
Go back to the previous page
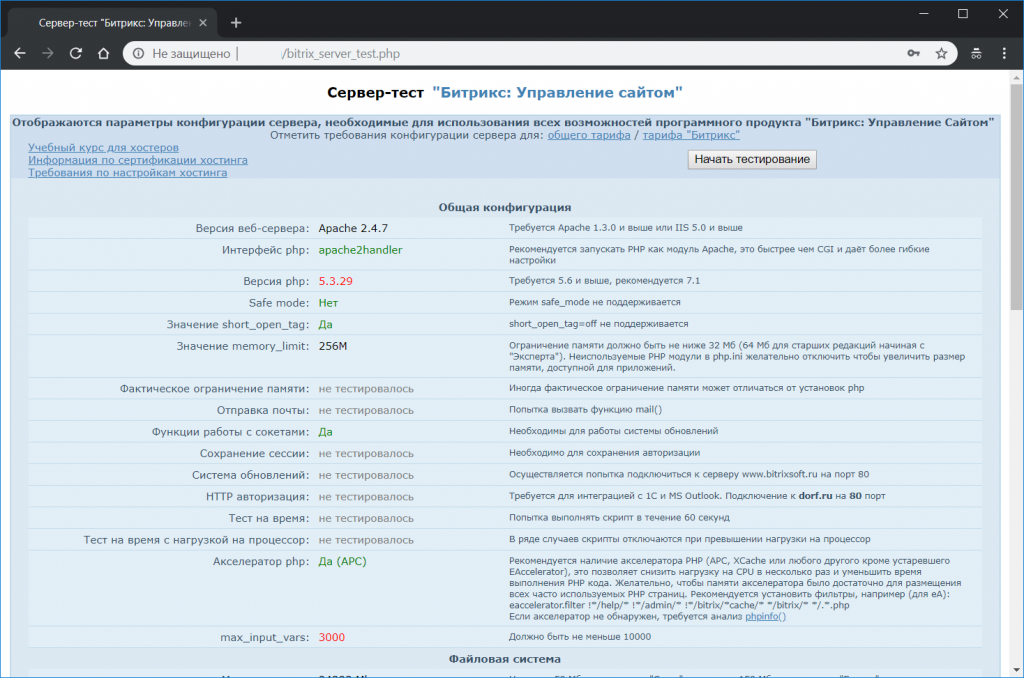(x=20, y=54)
